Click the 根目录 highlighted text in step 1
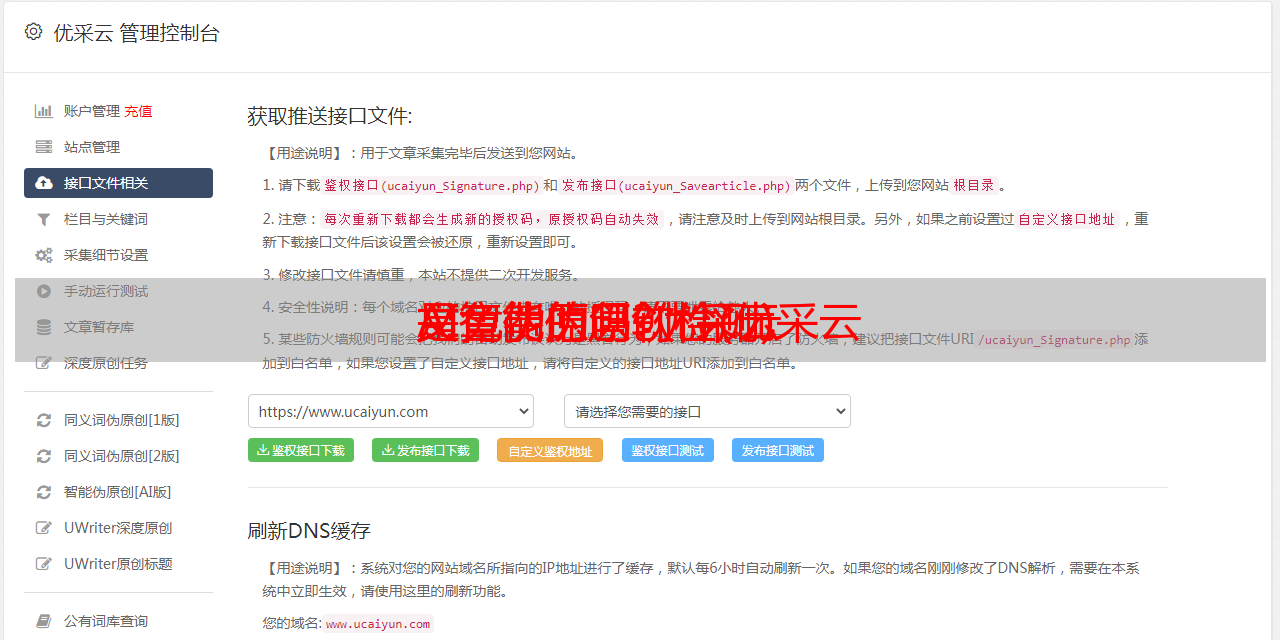This screenshot has height=640, width=1280. pyautogui.click(x=974, y=185)
